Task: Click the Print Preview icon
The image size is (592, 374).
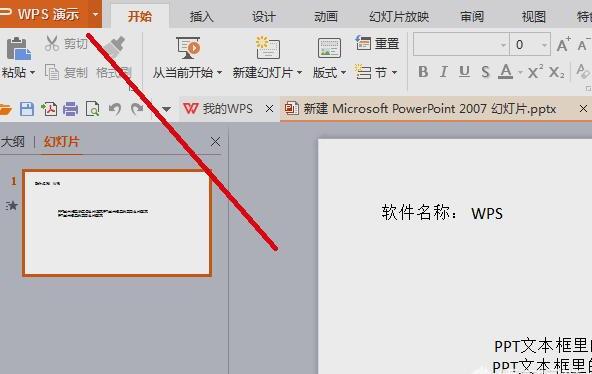Action: pos(92,109)
